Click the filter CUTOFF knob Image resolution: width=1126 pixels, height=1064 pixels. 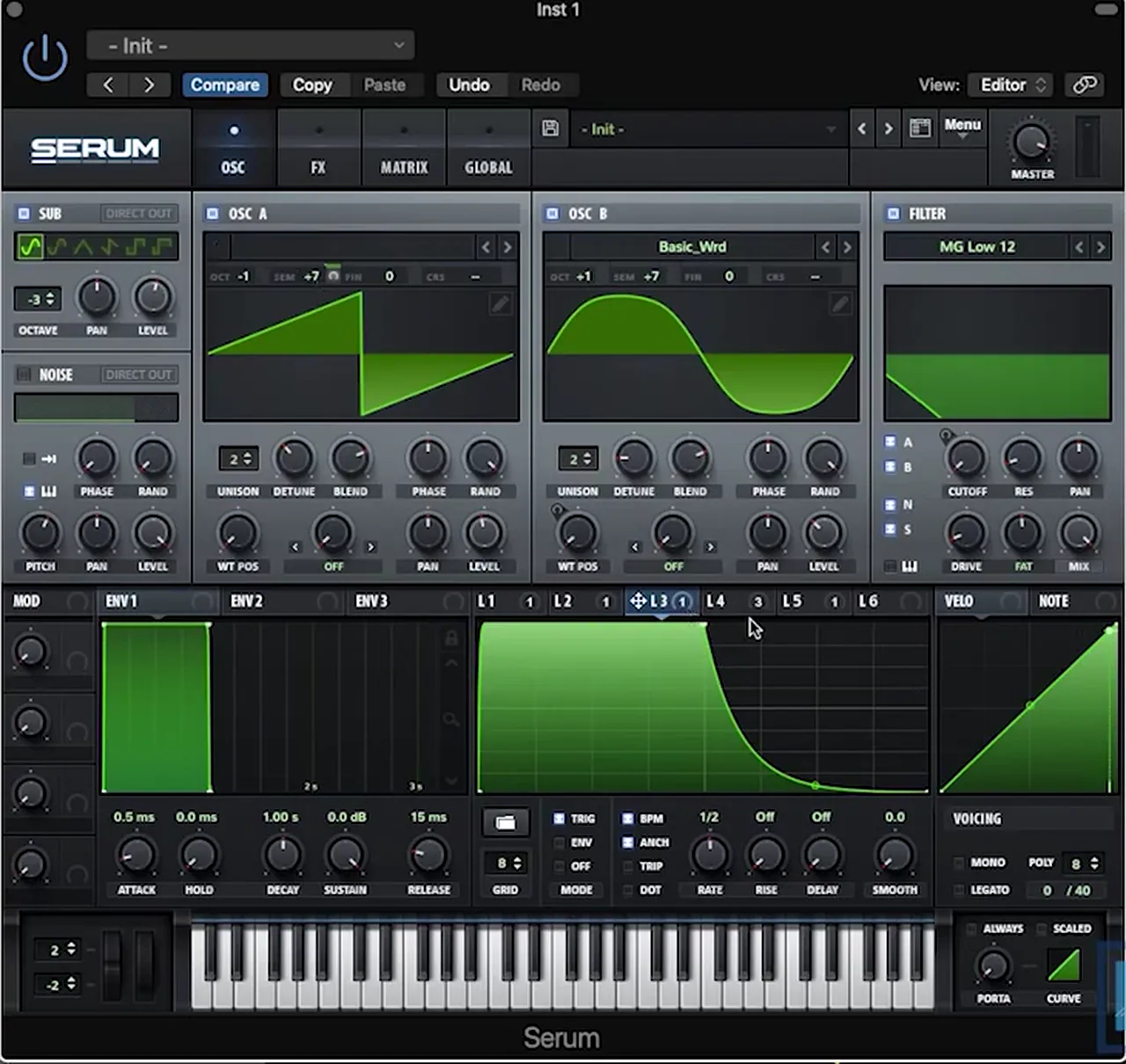[x=967, y=457]
